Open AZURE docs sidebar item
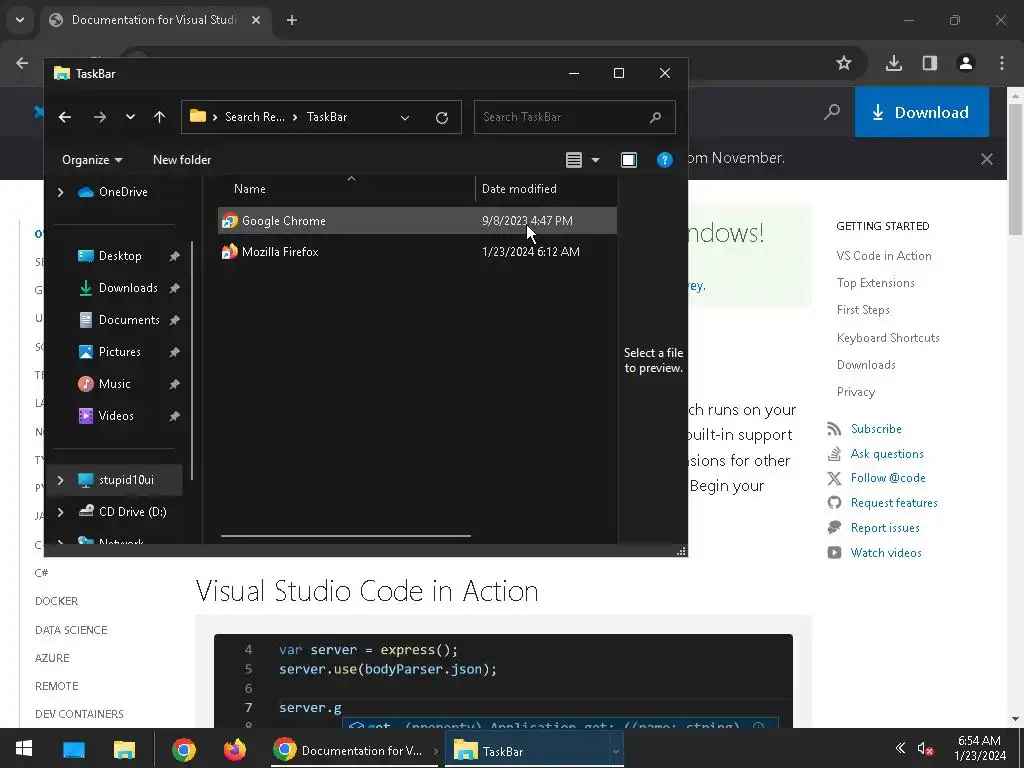Image resolution: width=1024 pixels, height=768 pixels. [x=52, y=658]
